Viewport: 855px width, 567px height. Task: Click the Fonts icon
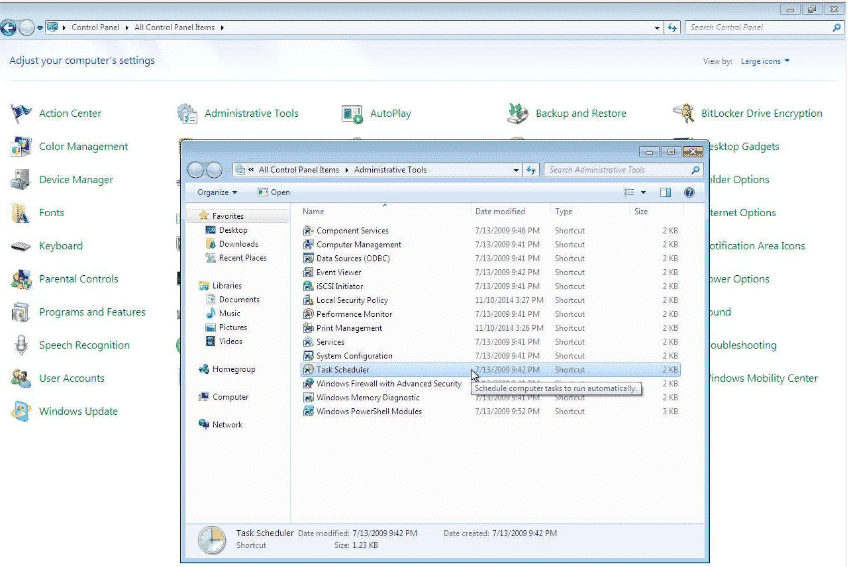point(21,213)
